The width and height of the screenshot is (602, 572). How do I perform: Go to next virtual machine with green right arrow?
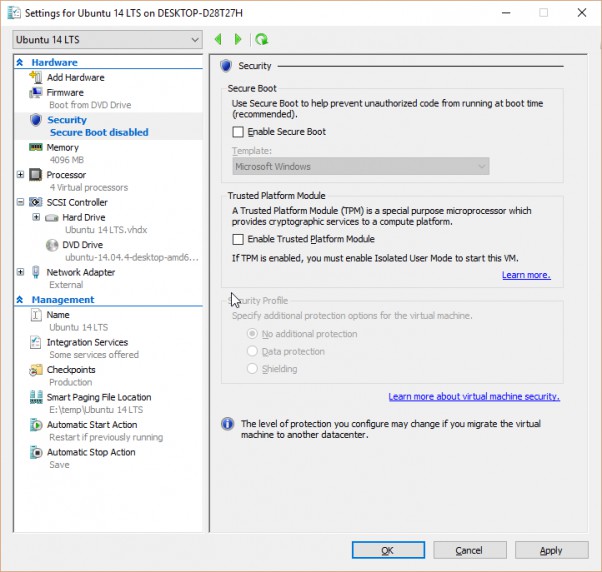(238, 39)
